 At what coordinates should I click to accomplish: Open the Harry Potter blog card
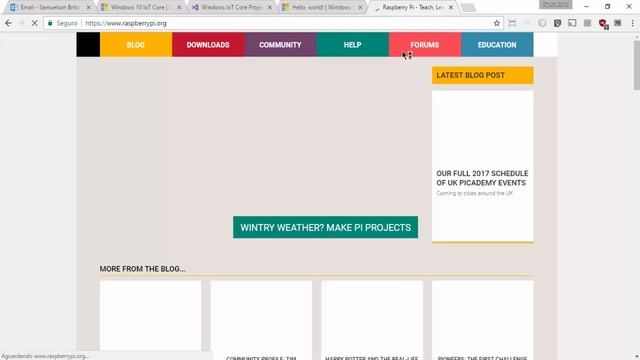tap(372, 320)
